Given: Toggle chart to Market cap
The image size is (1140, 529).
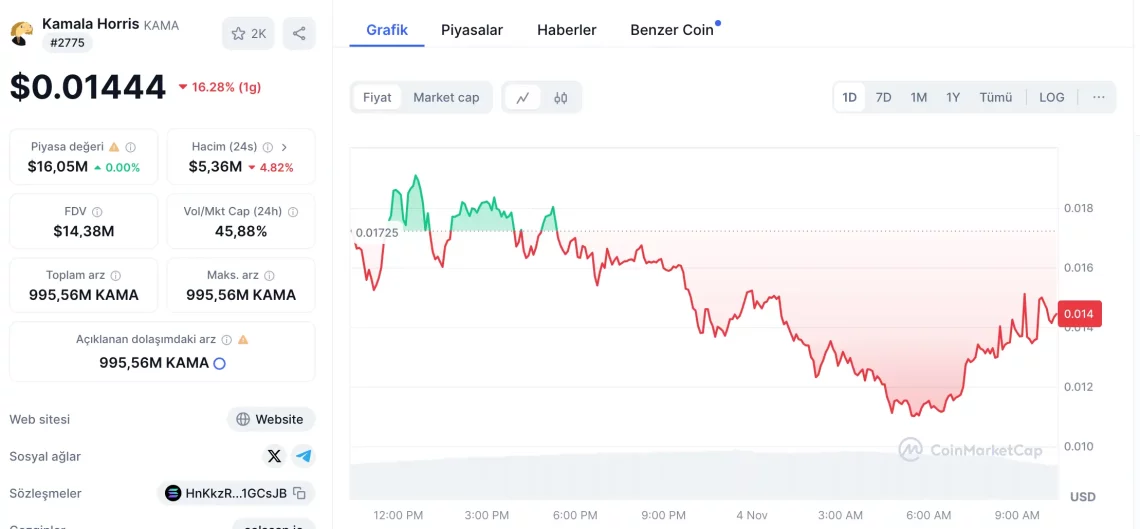Looking at the screenshot, I should pyautogui.click(x=446, y=97).
